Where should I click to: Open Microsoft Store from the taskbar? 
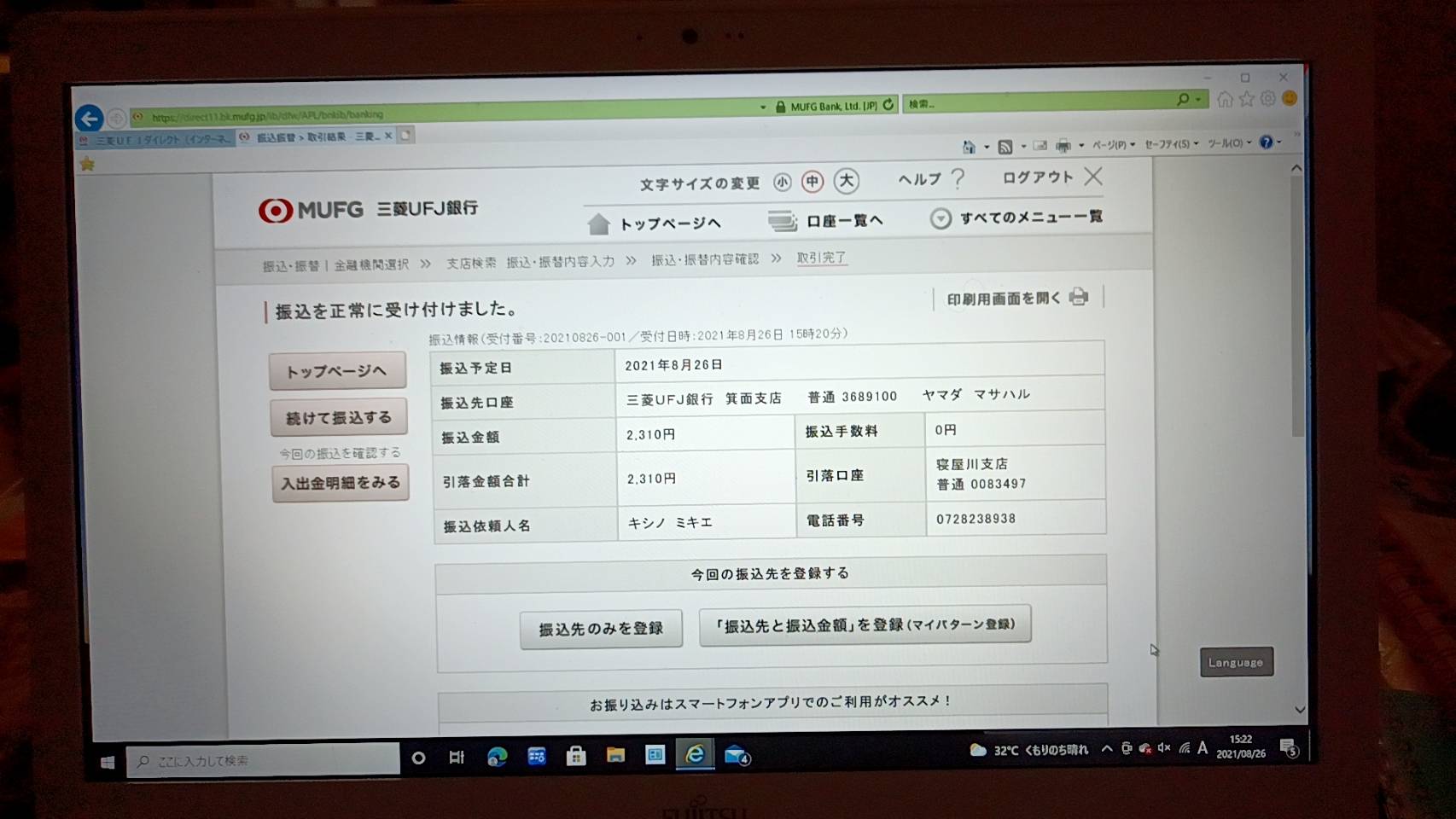[x=576, y=756]
